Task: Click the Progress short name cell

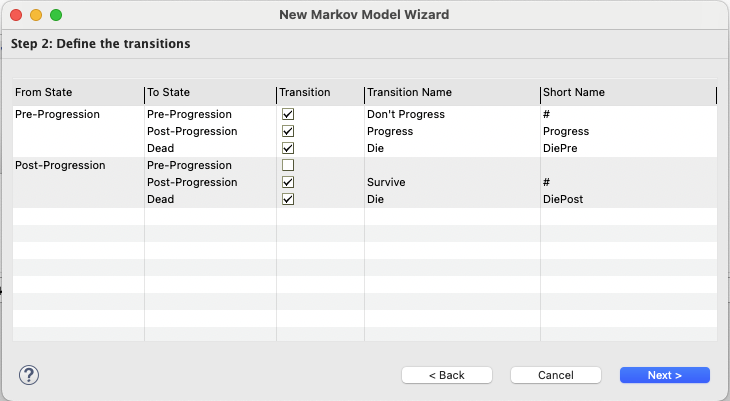Action: pyautogui.click(x=566, y=131)
